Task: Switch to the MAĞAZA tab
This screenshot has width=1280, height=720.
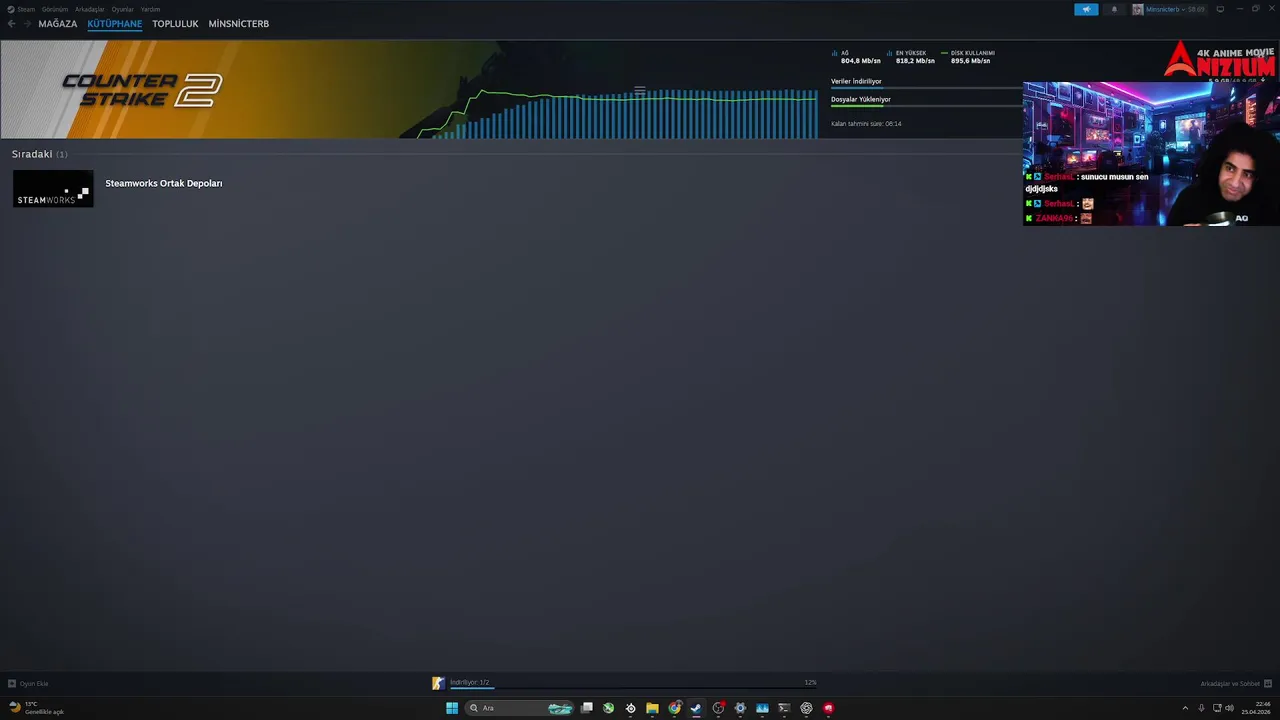Action: coord(58,23)
